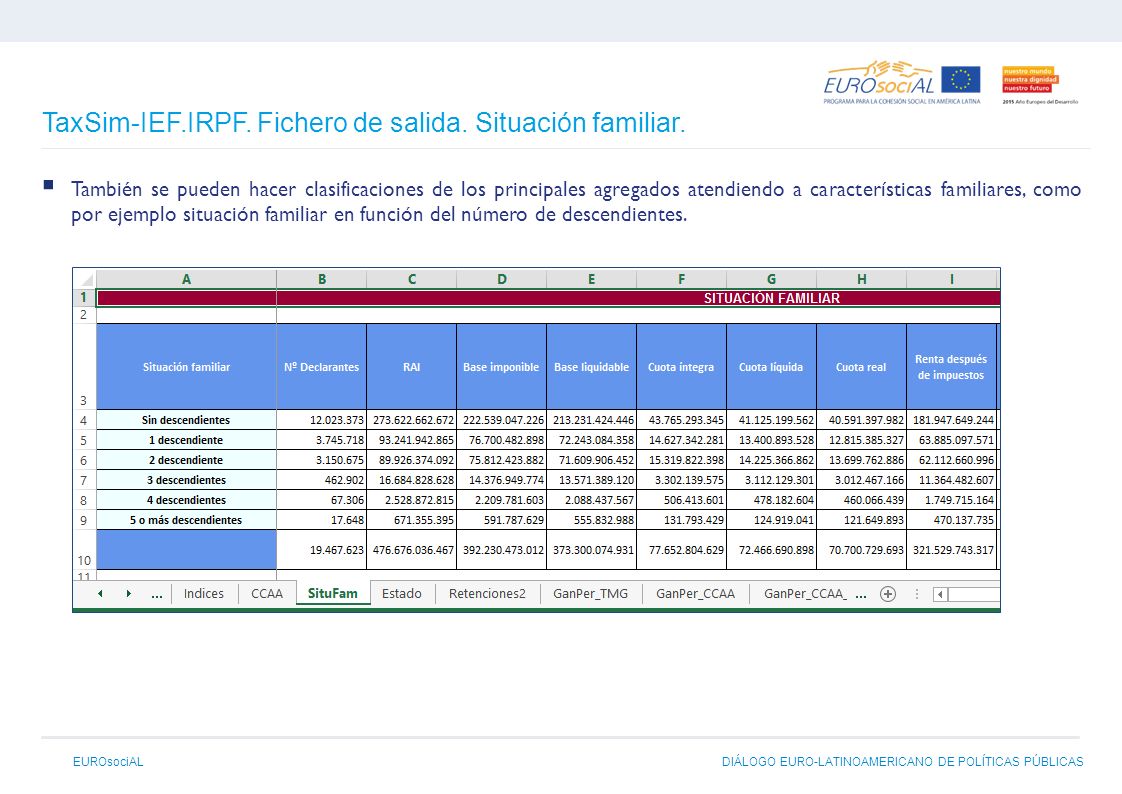Select column B header
The width and height of the screenshot is (1122, 794).
[322, 279]
